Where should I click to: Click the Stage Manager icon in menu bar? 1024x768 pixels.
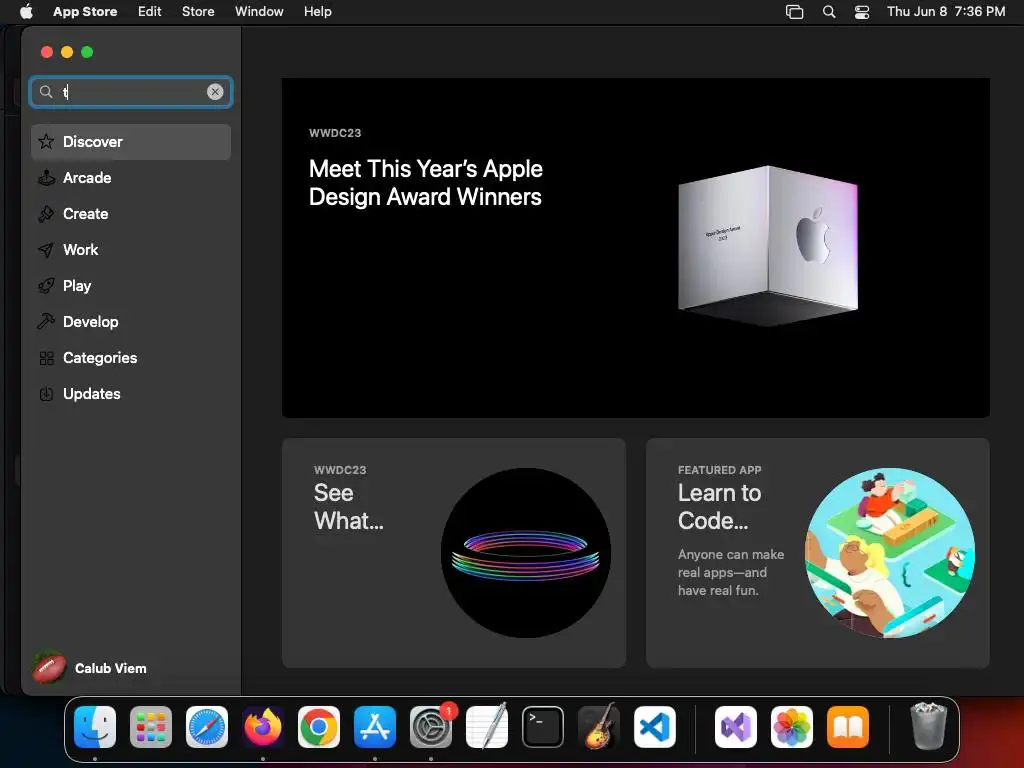pyautogui.click(x=794, y=11)
